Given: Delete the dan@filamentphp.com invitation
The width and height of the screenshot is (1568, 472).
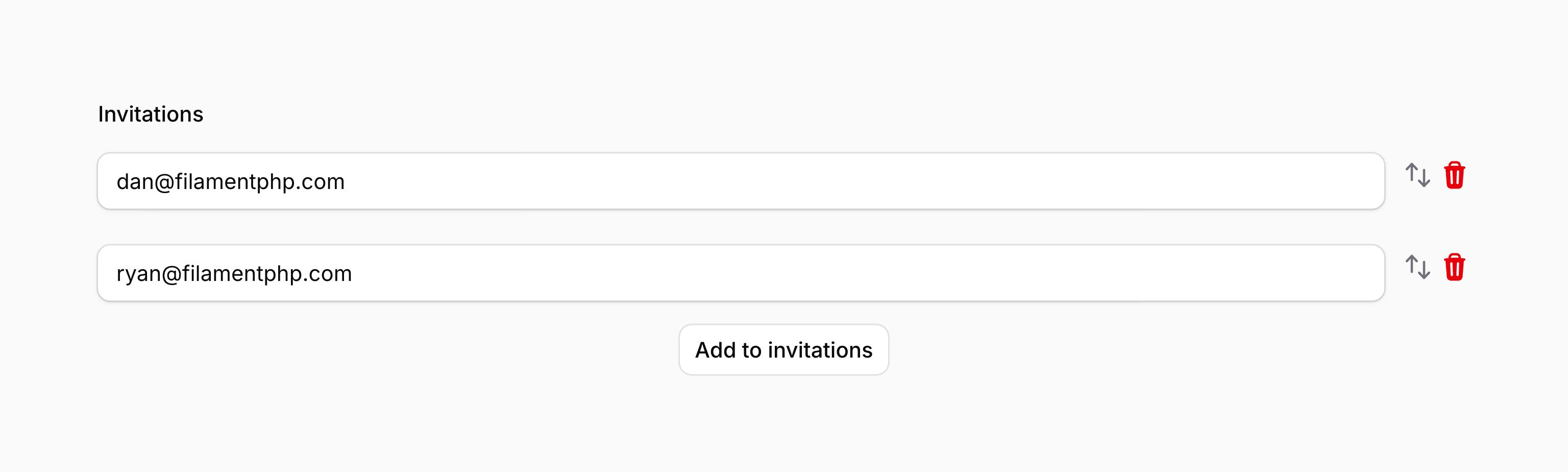Looking at the screenshot, I should tap(1454, 175).
